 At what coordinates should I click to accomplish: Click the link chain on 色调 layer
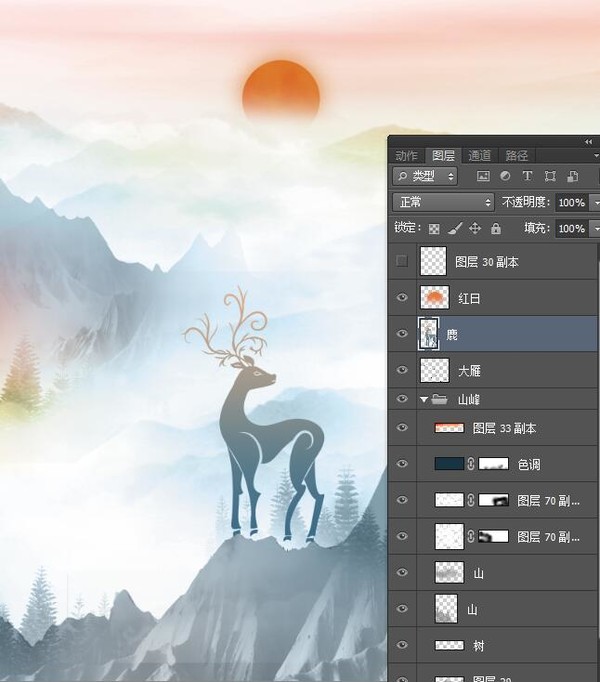click(x=471, y=464)
